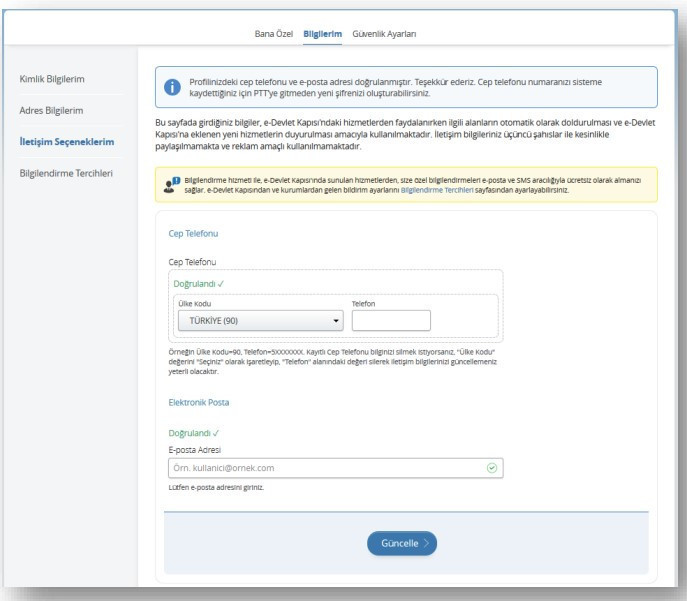The width and height of the screenshot is (687, 601).
Task: Click into the Telefon number field
Action: pyautogui.click(x=390, y=321)
